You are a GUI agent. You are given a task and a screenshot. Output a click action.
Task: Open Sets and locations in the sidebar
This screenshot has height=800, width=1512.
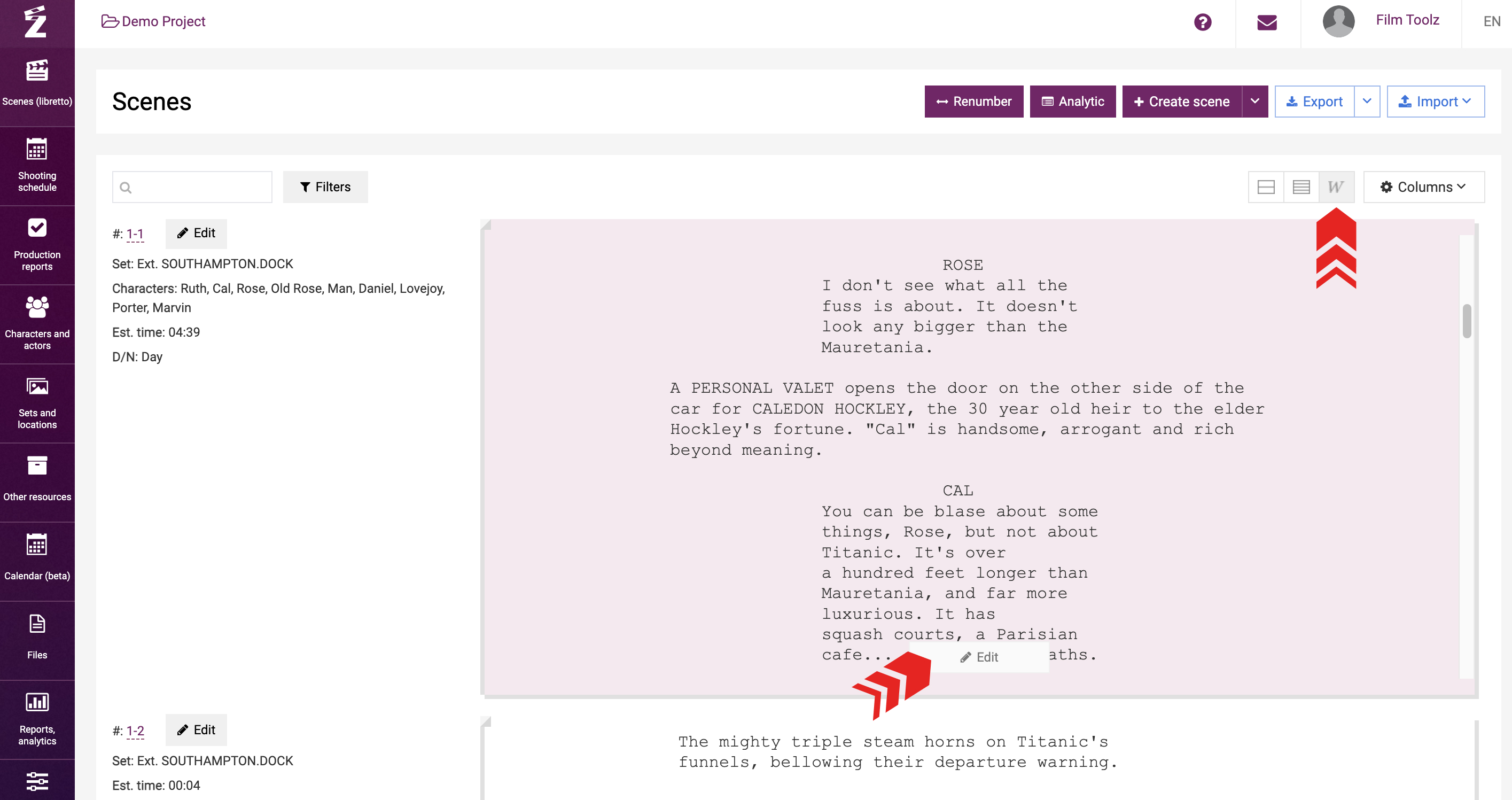tap(37, 404)
